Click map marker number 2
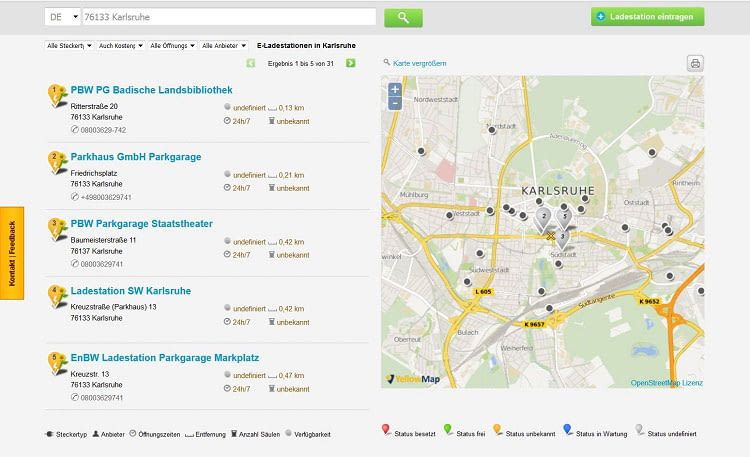This screenshot has width=750, height=457. click(x=543, y=219)
